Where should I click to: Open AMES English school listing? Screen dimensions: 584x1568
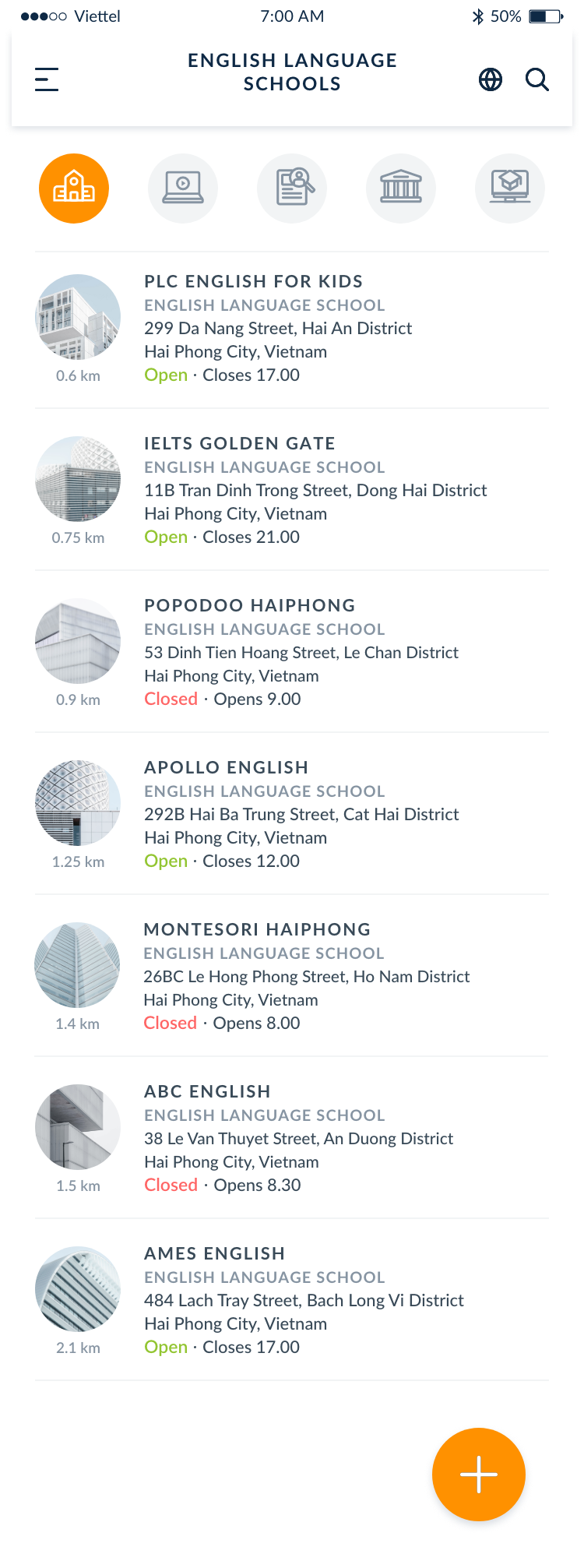[215, 1254]
